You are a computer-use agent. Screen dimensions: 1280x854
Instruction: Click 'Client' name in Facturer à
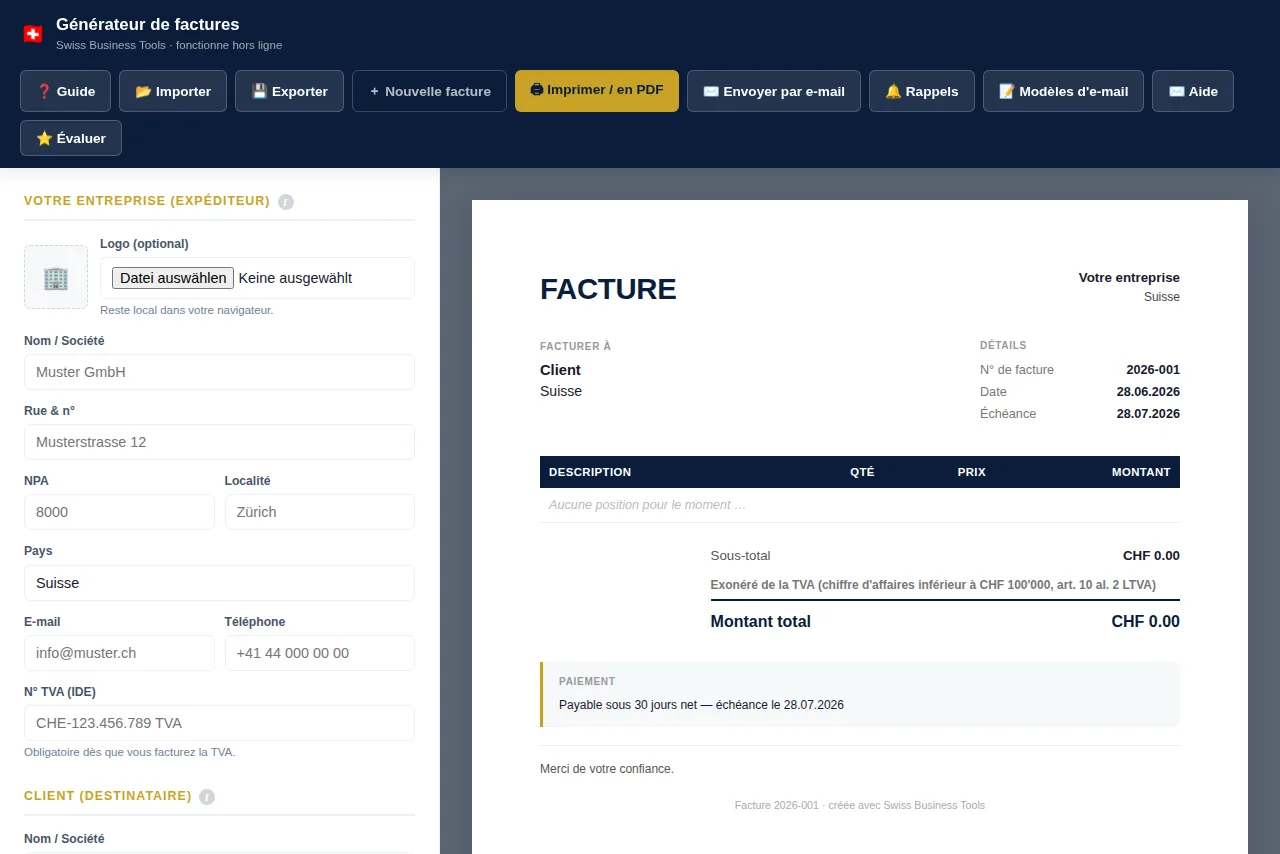(x=560, y=370)
